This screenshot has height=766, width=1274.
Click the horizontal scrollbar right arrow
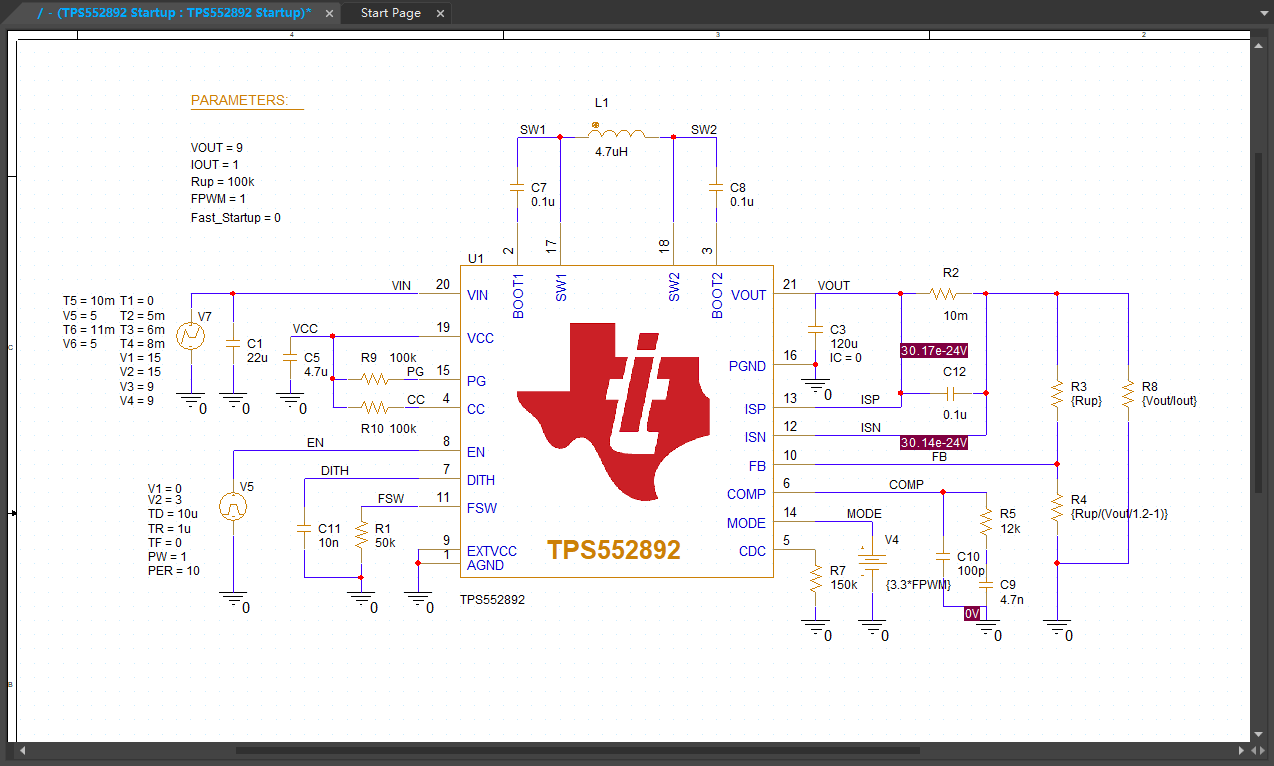pos(1242,750)
